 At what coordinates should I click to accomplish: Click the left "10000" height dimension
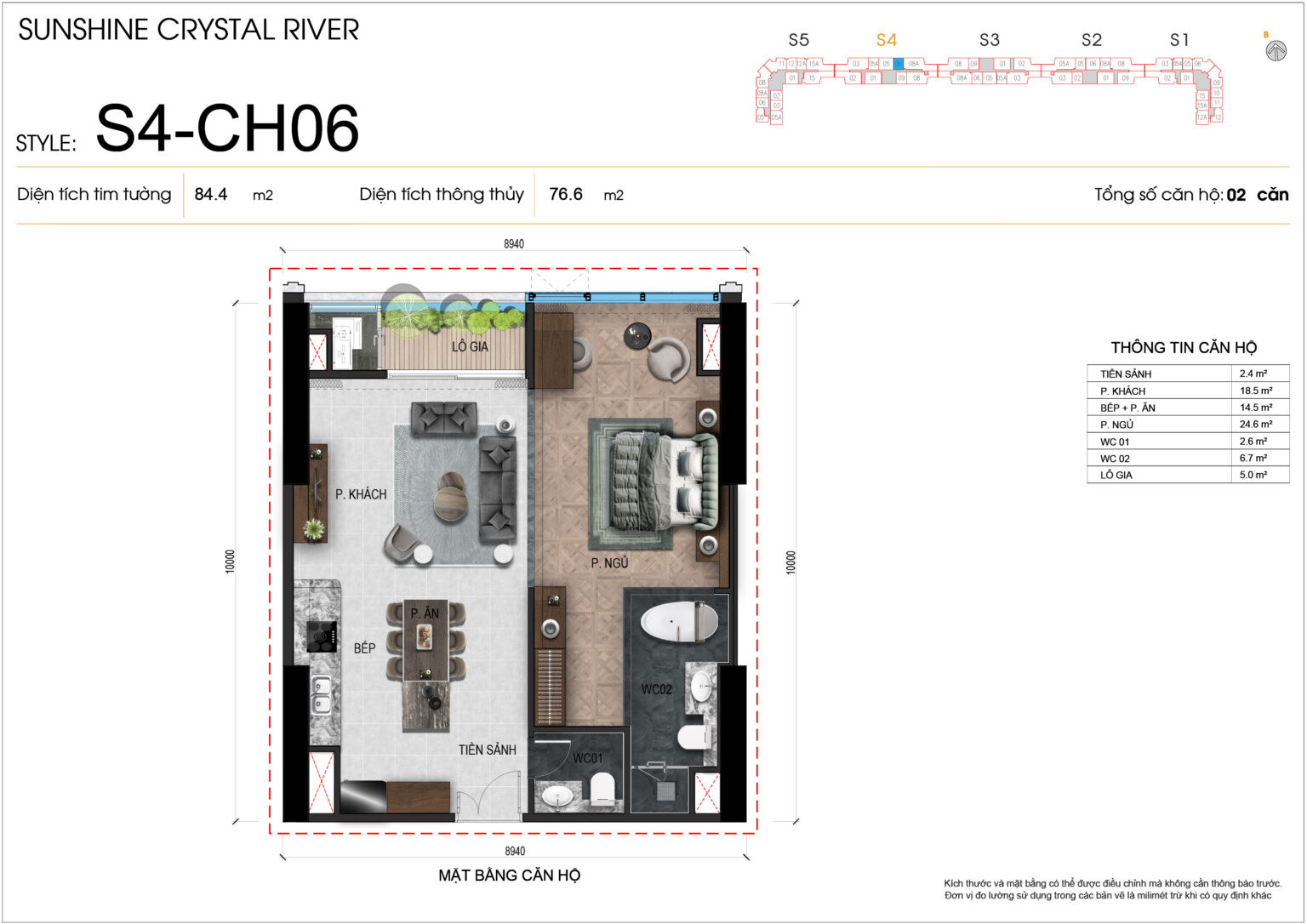coord(230,562)
